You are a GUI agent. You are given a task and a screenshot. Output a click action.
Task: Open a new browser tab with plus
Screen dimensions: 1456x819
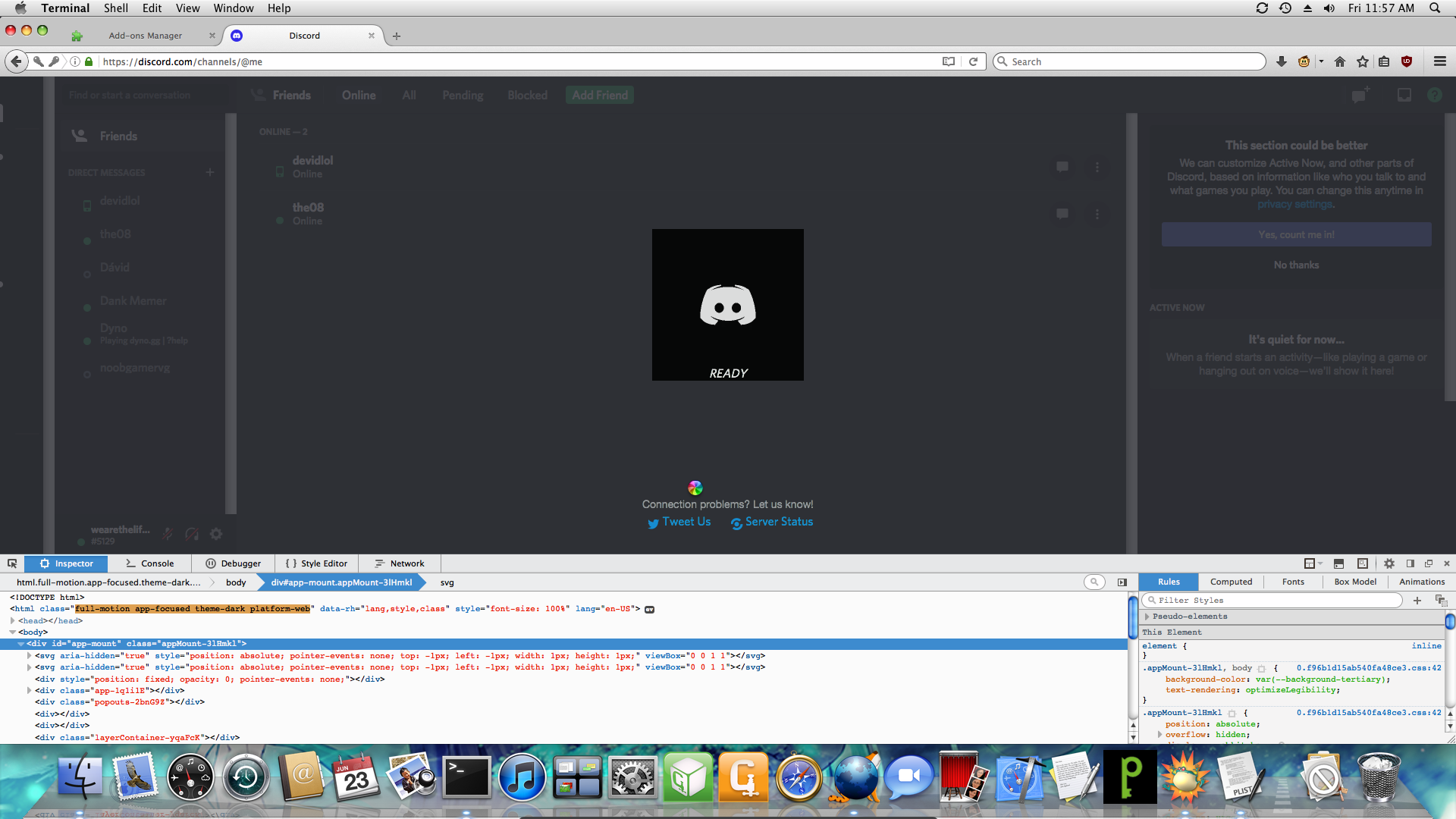coord(396,36)
